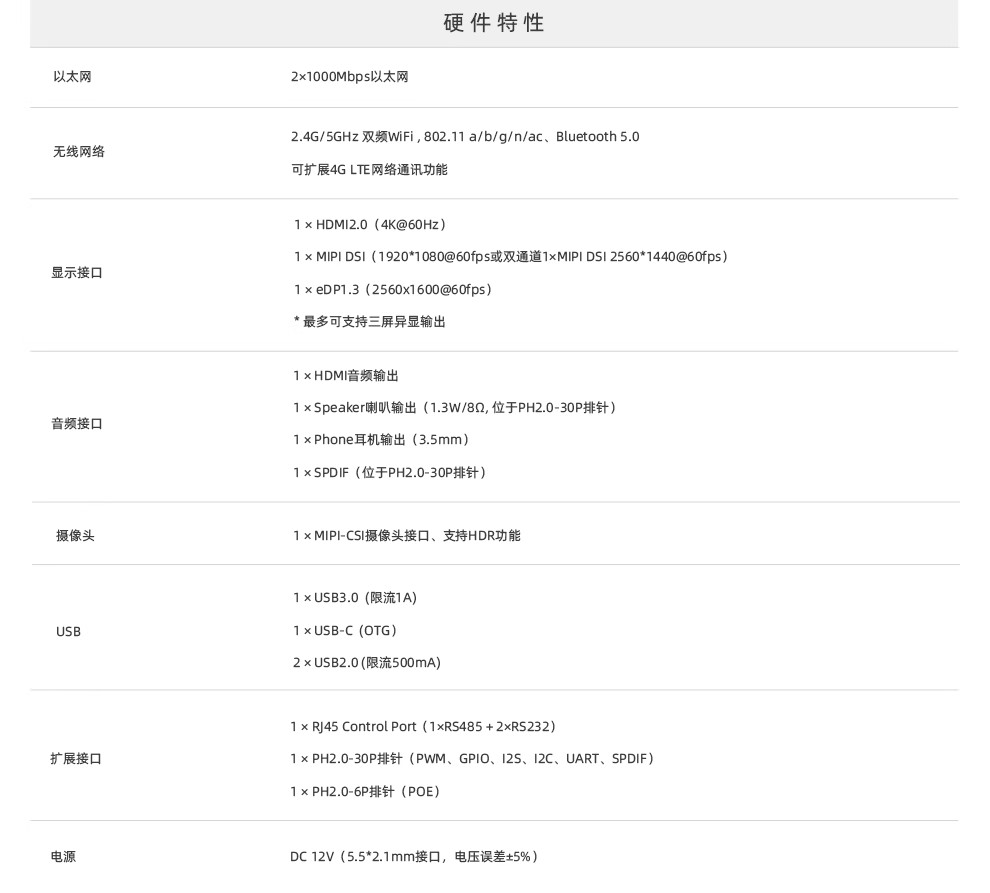
Task: Click the eDP1.3 (2560x1600@60fps) entry
Action: pyautogui.click(x=393, y=290)
